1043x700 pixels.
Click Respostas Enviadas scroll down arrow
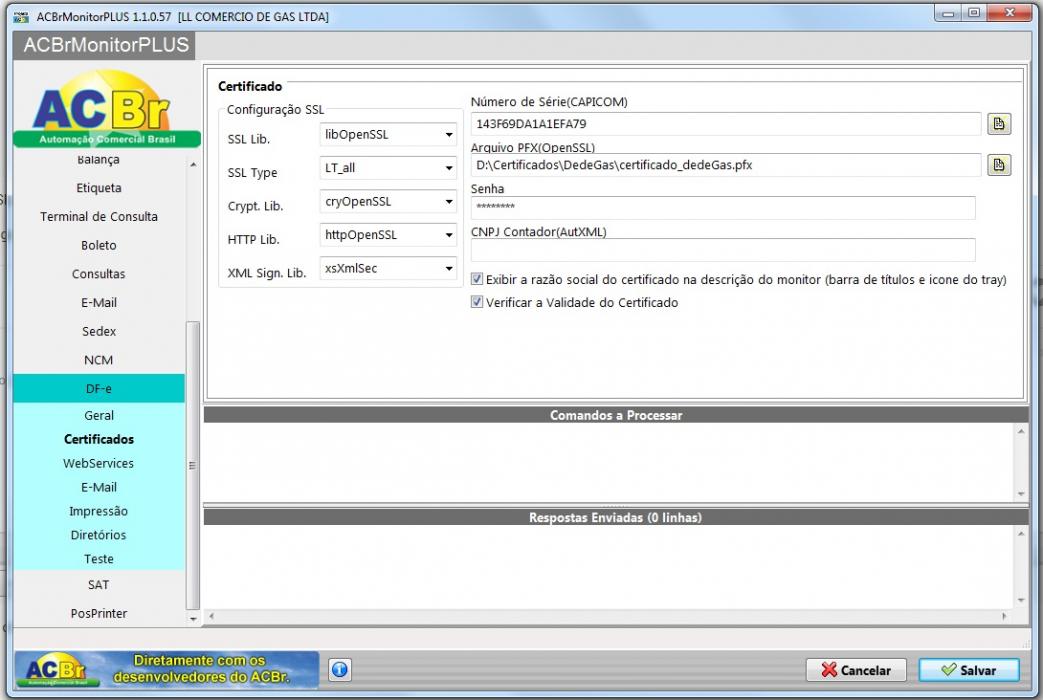1021,600
